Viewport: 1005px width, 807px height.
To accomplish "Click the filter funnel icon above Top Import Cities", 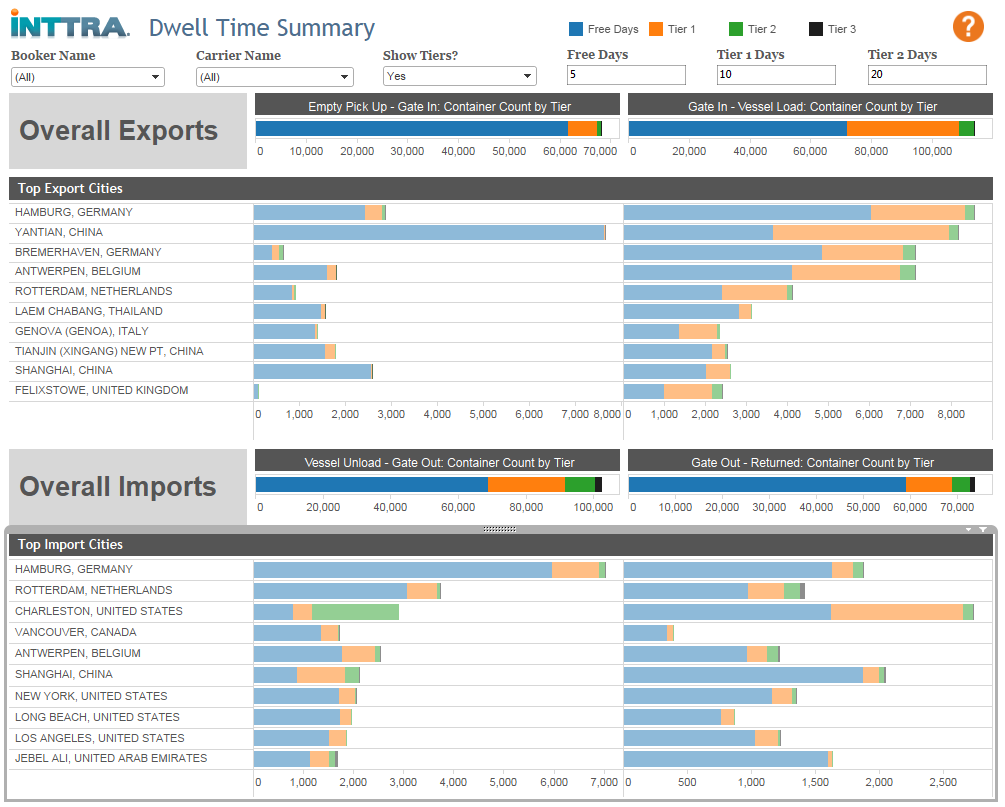I will [983, 529].
